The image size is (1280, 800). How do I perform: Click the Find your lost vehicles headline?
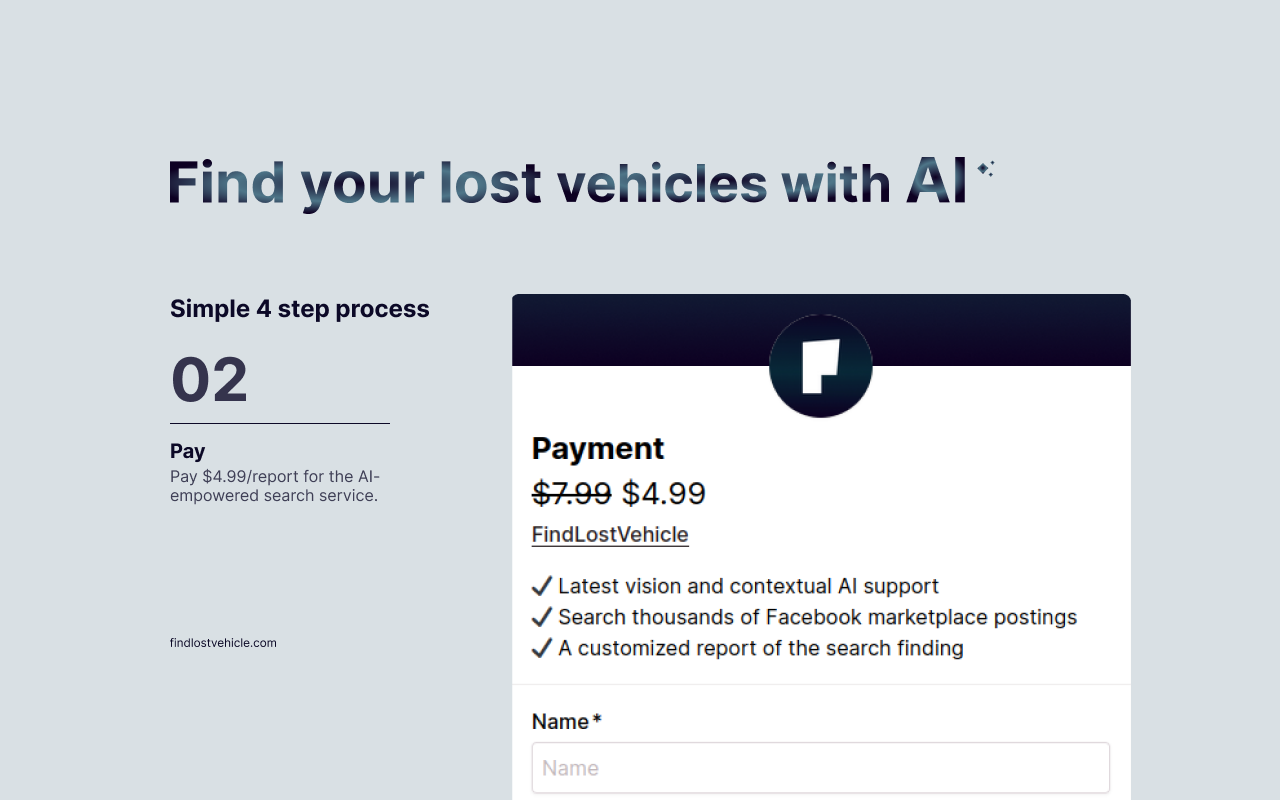click(567, 182)
